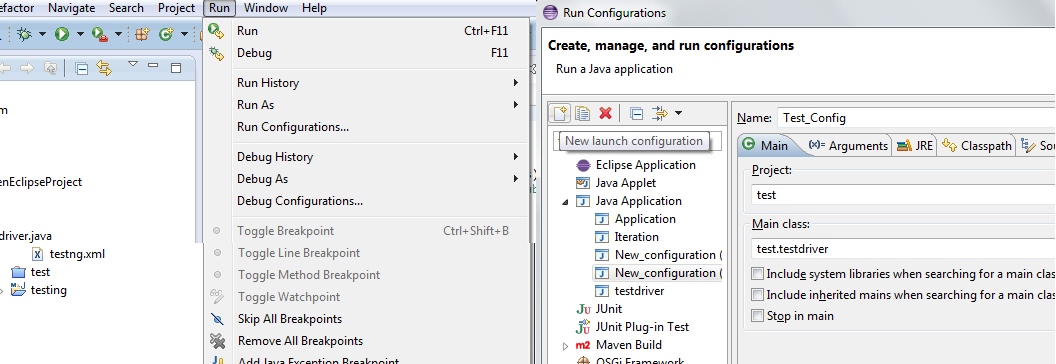The image size is (1056, 364).
Task: Open filter dropdown arrow in configurations toolbar
Action: tap(678, 113)
